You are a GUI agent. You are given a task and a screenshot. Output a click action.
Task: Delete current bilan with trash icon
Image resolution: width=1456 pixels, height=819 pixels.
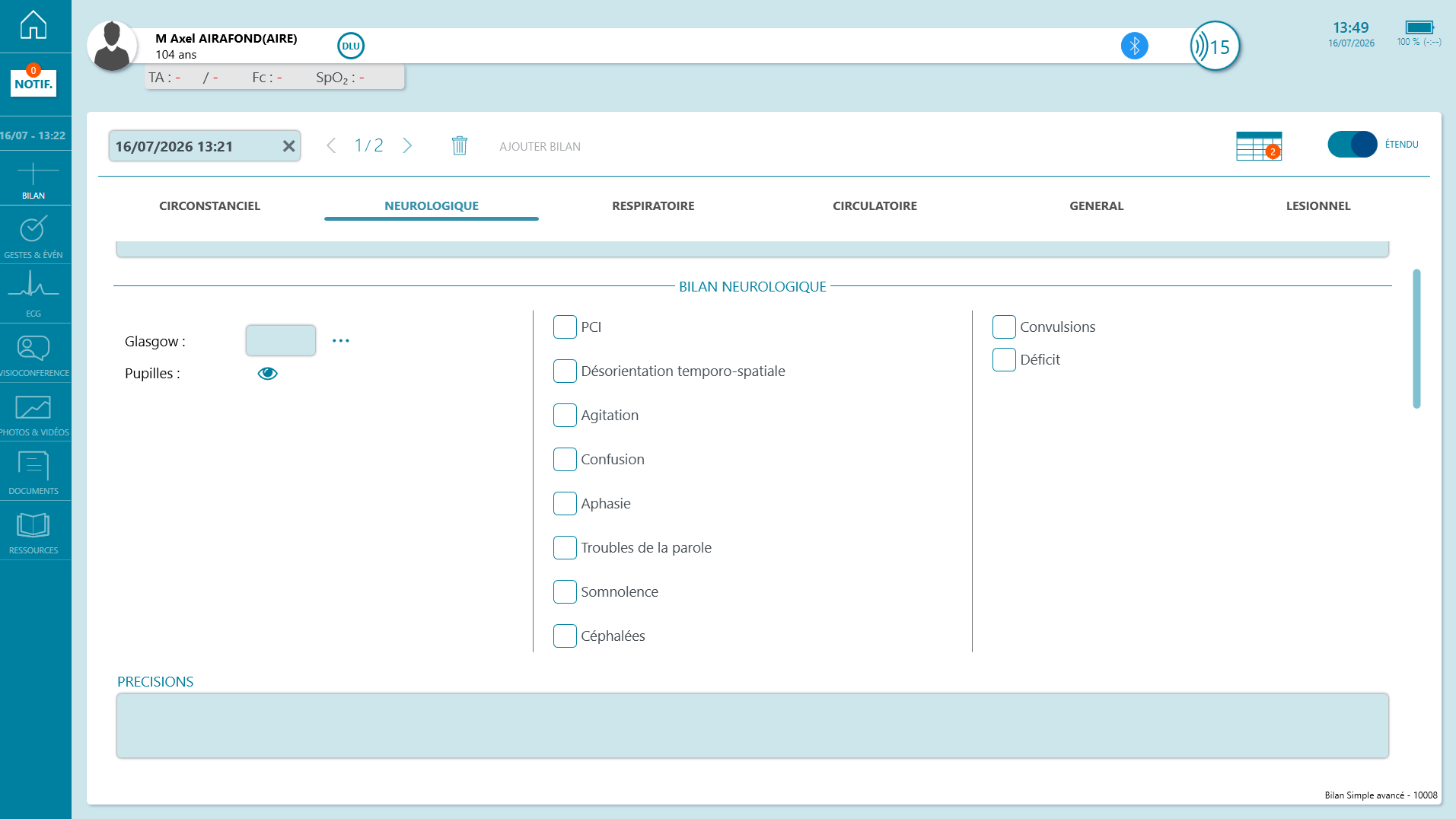[x=459, y=145]
